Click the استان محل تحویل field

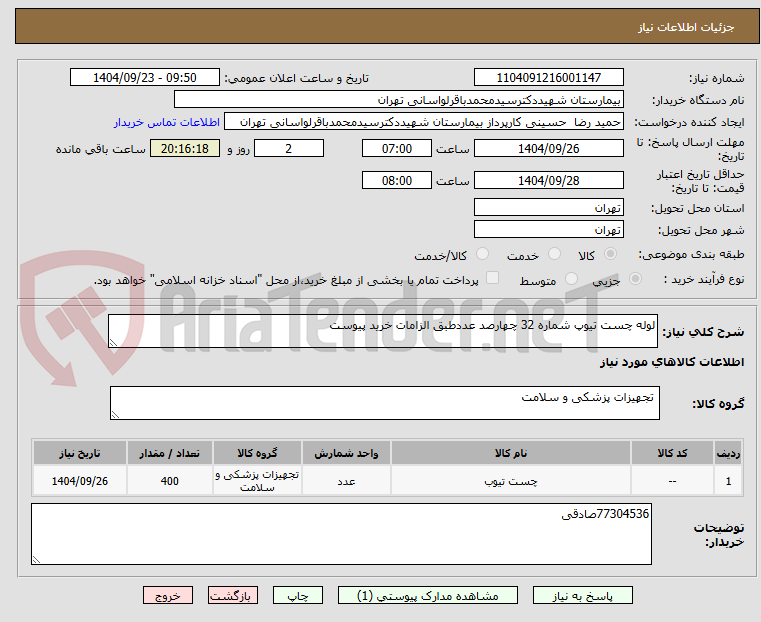[548, 208]
